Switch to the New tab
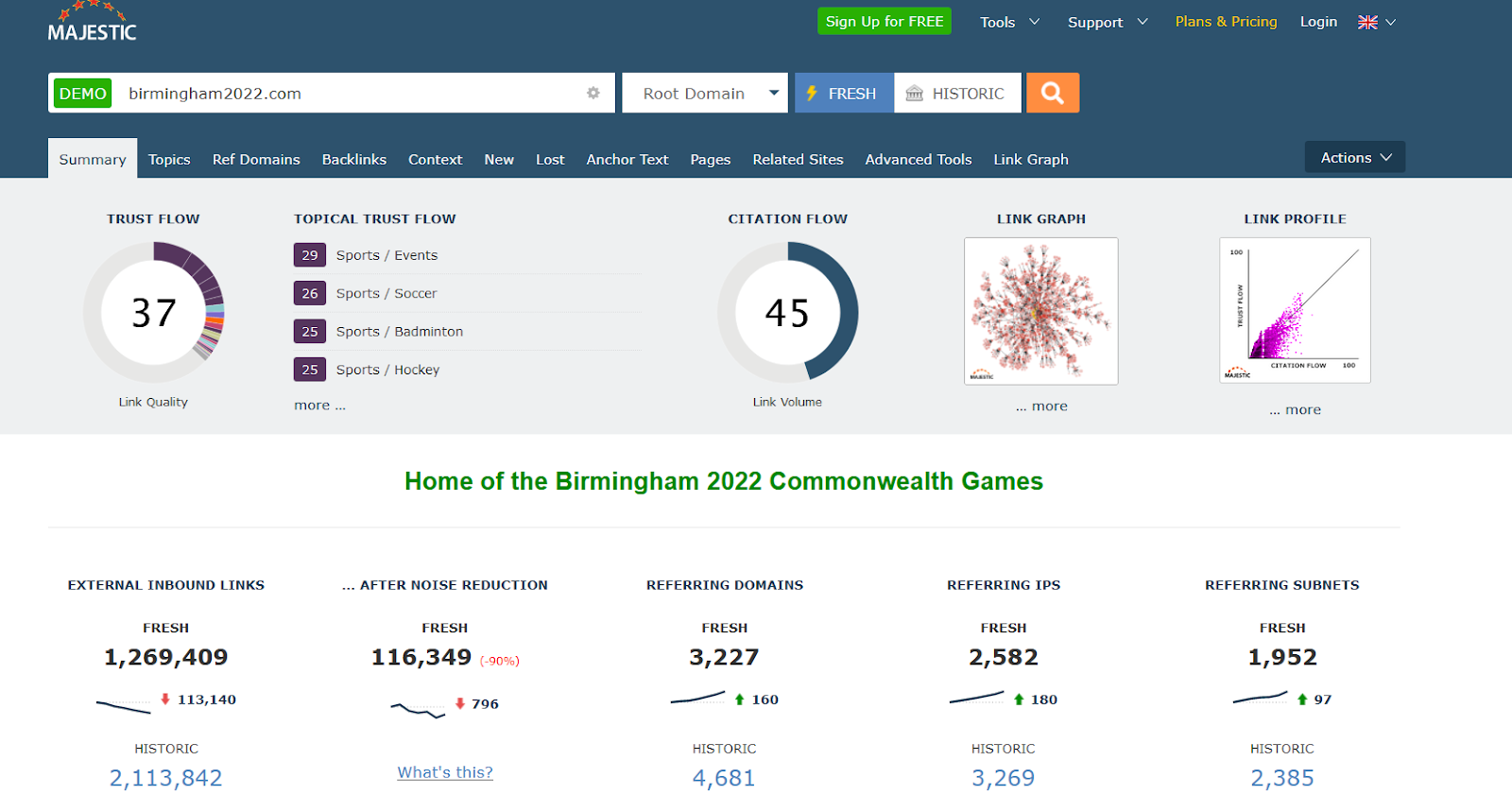Screen dimensions: 1512x795 click(x=499, y=159)
